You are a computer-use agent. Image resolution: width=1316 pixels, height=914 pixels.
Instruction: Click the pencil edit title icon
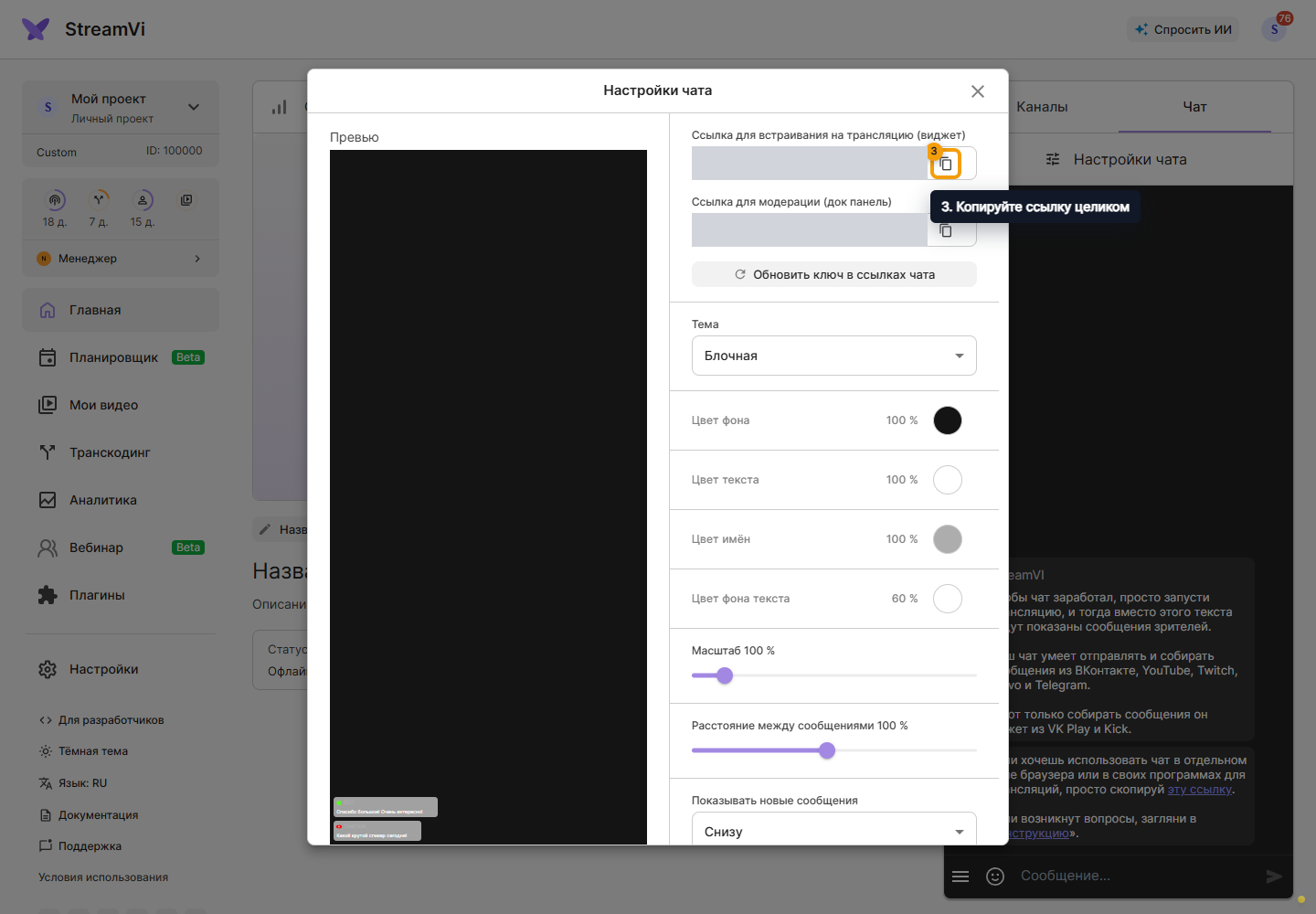point(265,529)
